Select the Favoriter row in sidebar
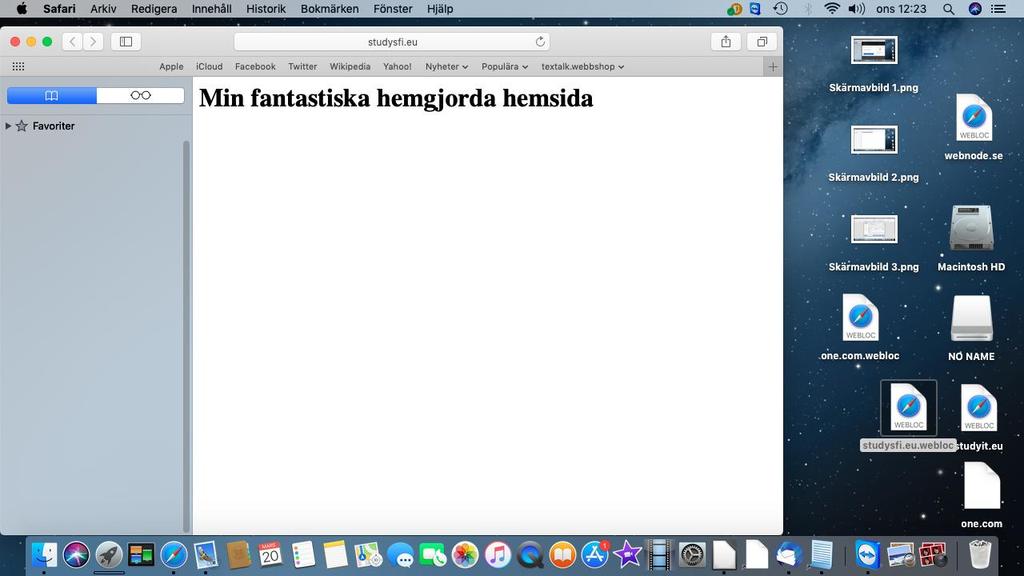The width and height of the screenshot is (1024, 576). 95,126
